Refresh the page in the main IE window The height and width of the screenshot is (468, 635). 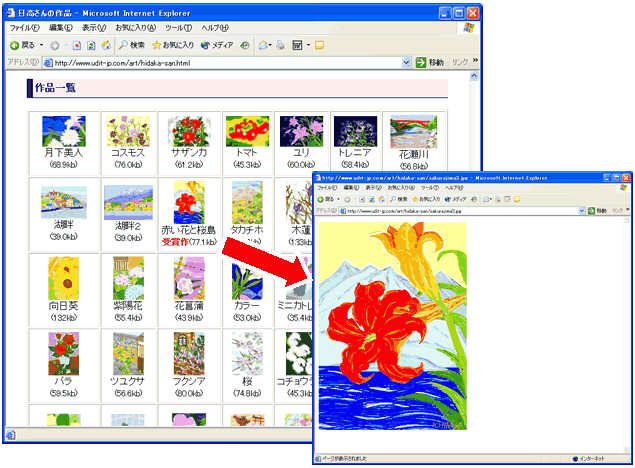[91, 46]
